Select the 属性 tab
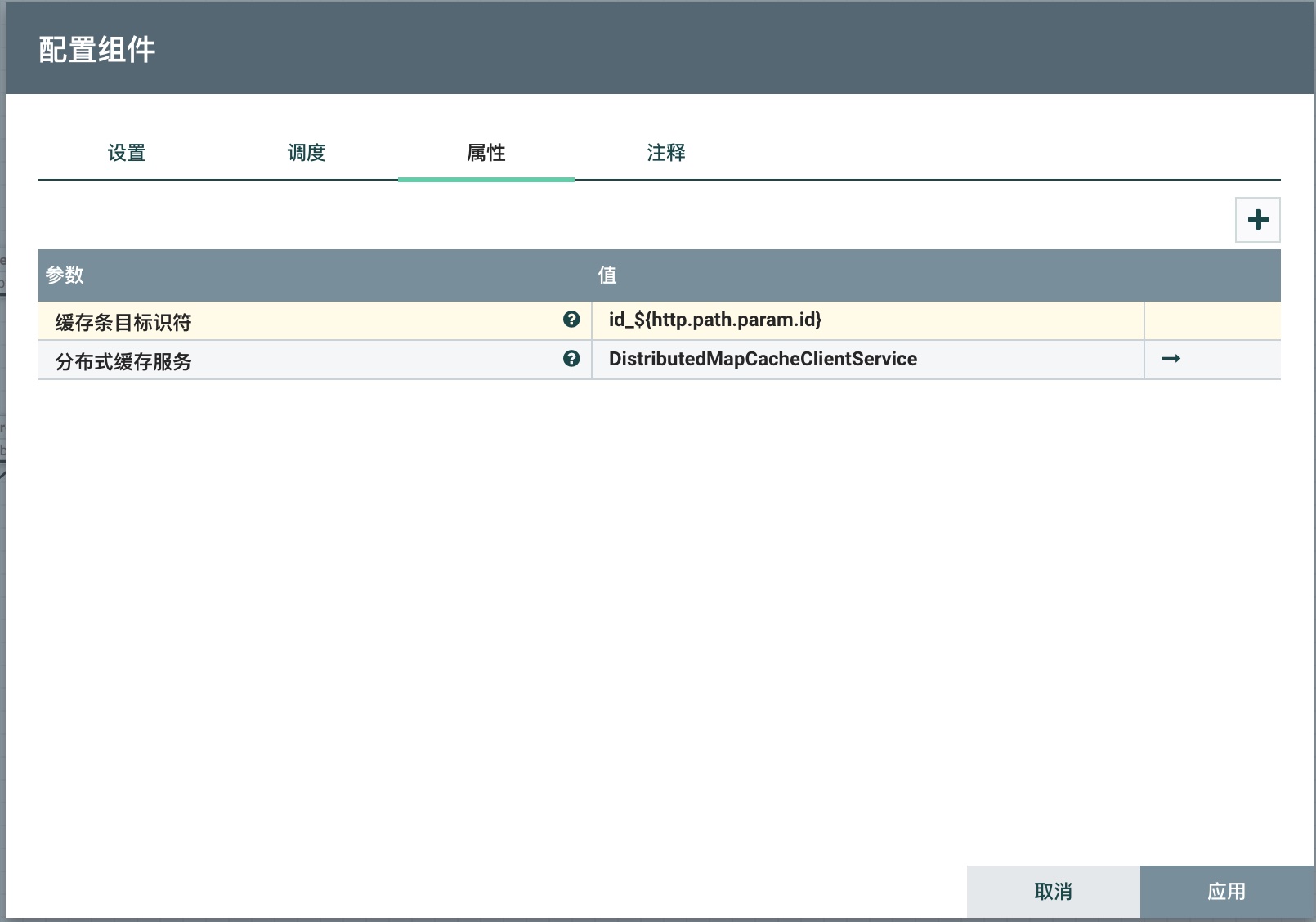This screenshot has height=922, width=1316. click(486, 153)
